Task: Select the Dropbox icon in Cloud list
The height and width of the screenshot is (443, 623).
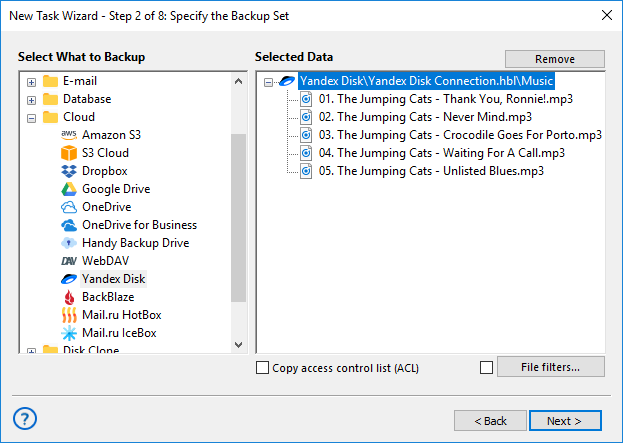Action: (x=69, y=171)
